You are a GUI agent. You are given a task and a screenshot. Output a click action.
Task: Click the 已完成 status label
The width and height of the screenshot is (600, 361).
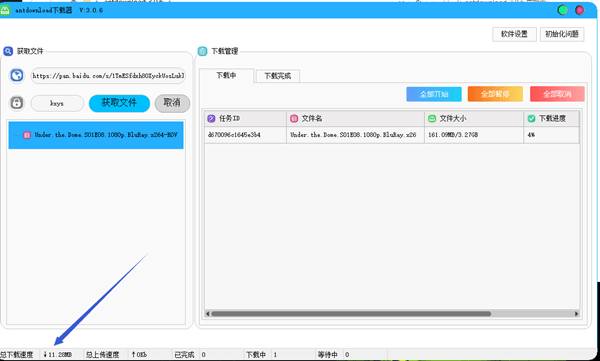184,354
